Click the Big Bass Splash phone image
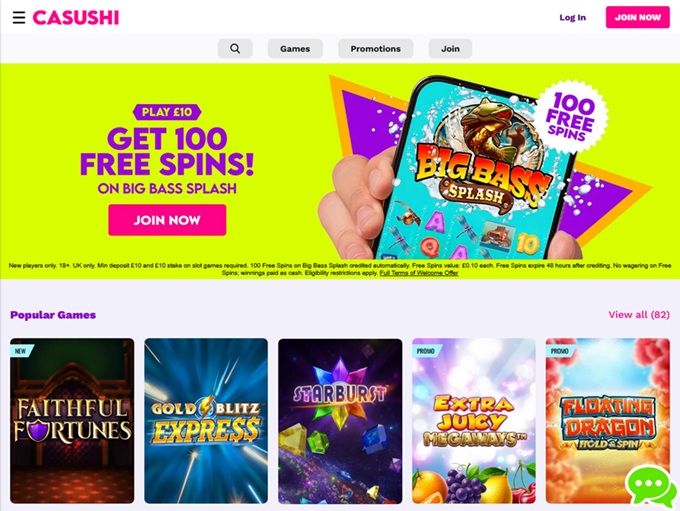This screenshot has height=511, width=680. pyautogui.click(x=468, y=169)
